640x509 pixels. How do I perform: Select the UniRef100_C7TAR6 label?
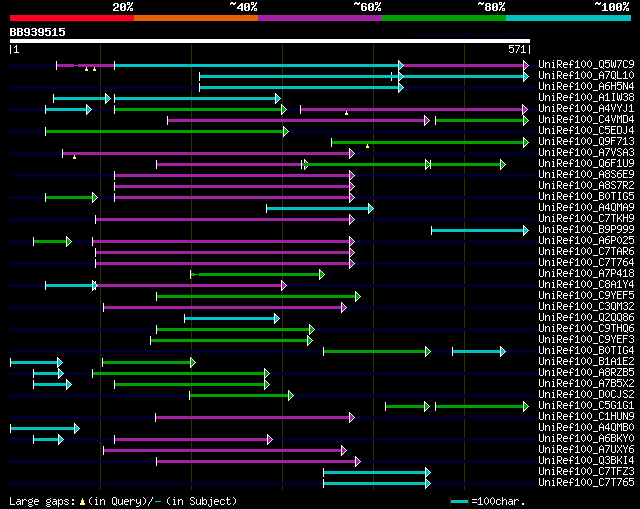pyautogui.click(x=586, y=251)
